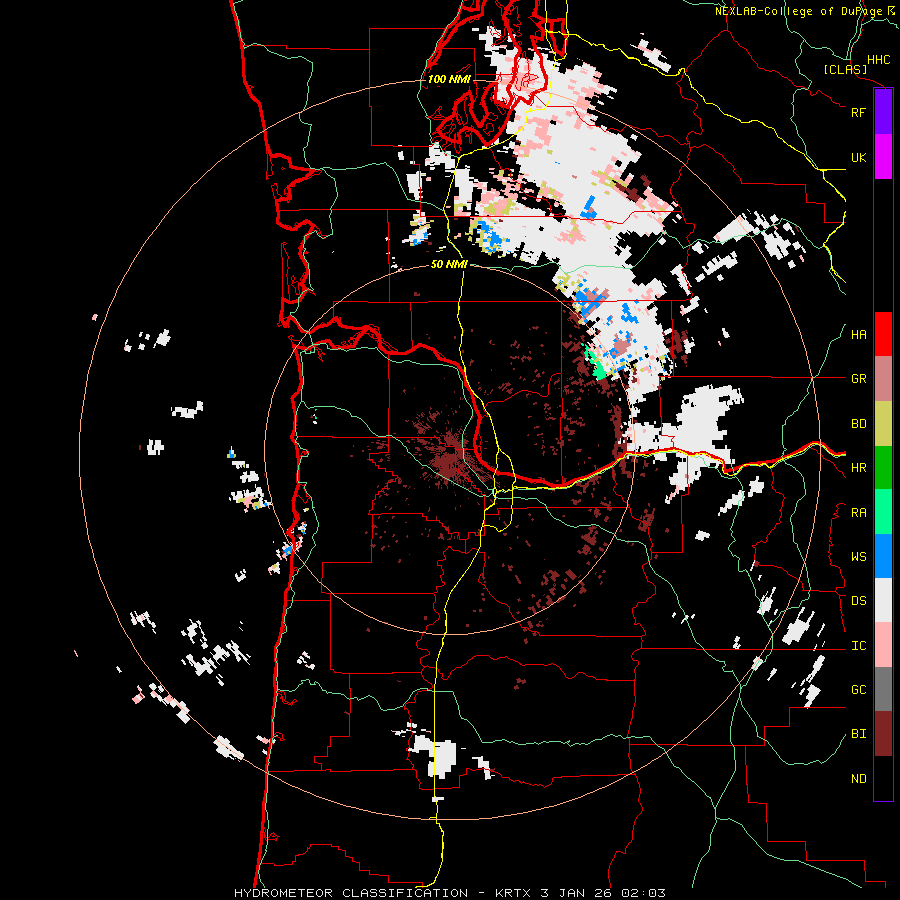Click the GC legend label
Screen dimensions: 900x900
pyautogui.click(x=858, y=690)
